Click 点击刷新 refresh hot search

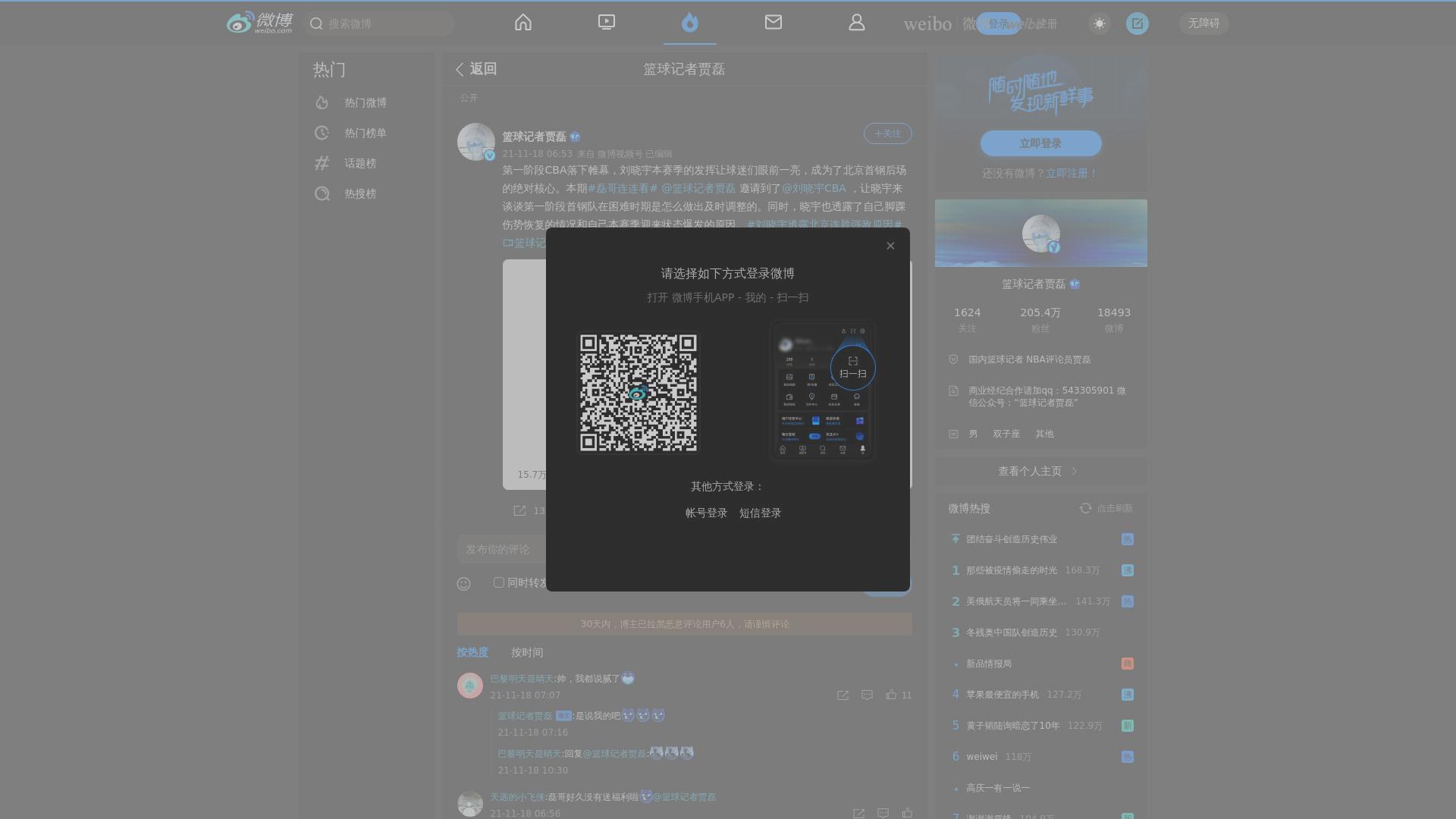pos(1106,508)
